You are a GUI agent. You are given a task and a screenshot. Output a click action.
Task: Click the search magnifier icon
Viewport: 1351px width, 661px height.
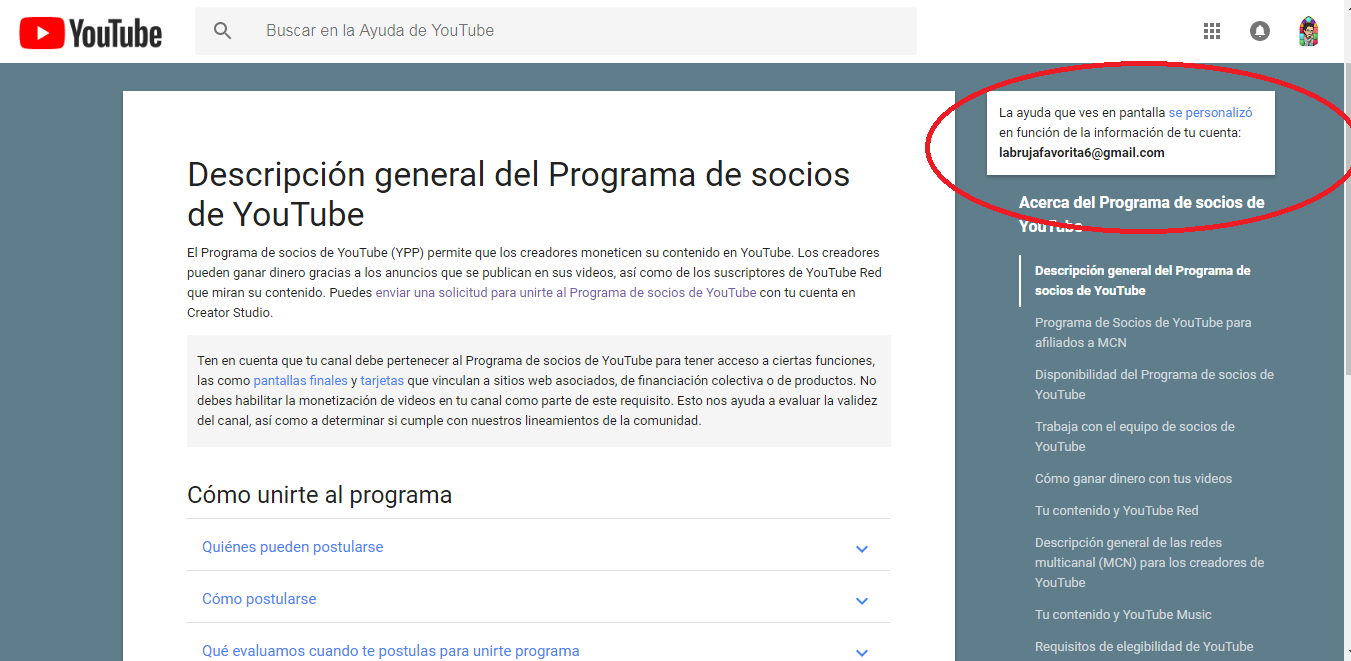point(223,31)
